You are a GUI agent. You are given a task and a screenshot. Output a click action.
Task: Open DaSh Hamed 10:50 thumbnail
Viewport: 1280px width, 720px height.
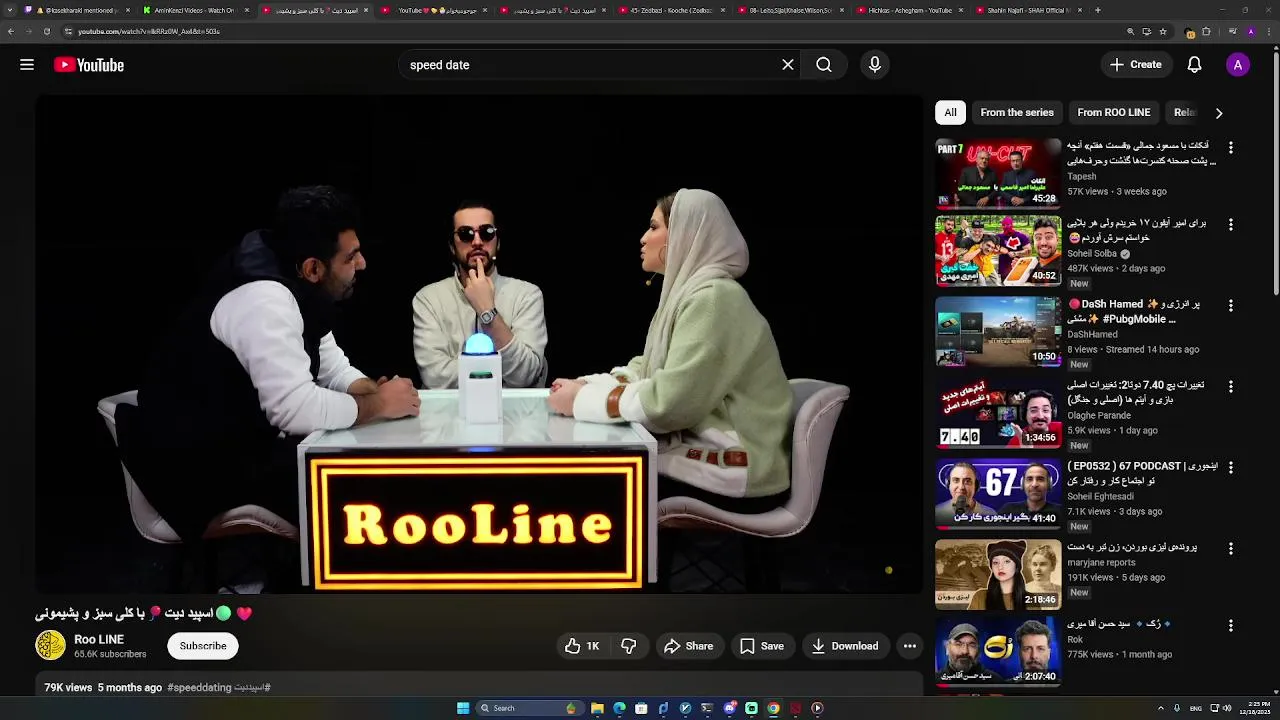point(998,332)
